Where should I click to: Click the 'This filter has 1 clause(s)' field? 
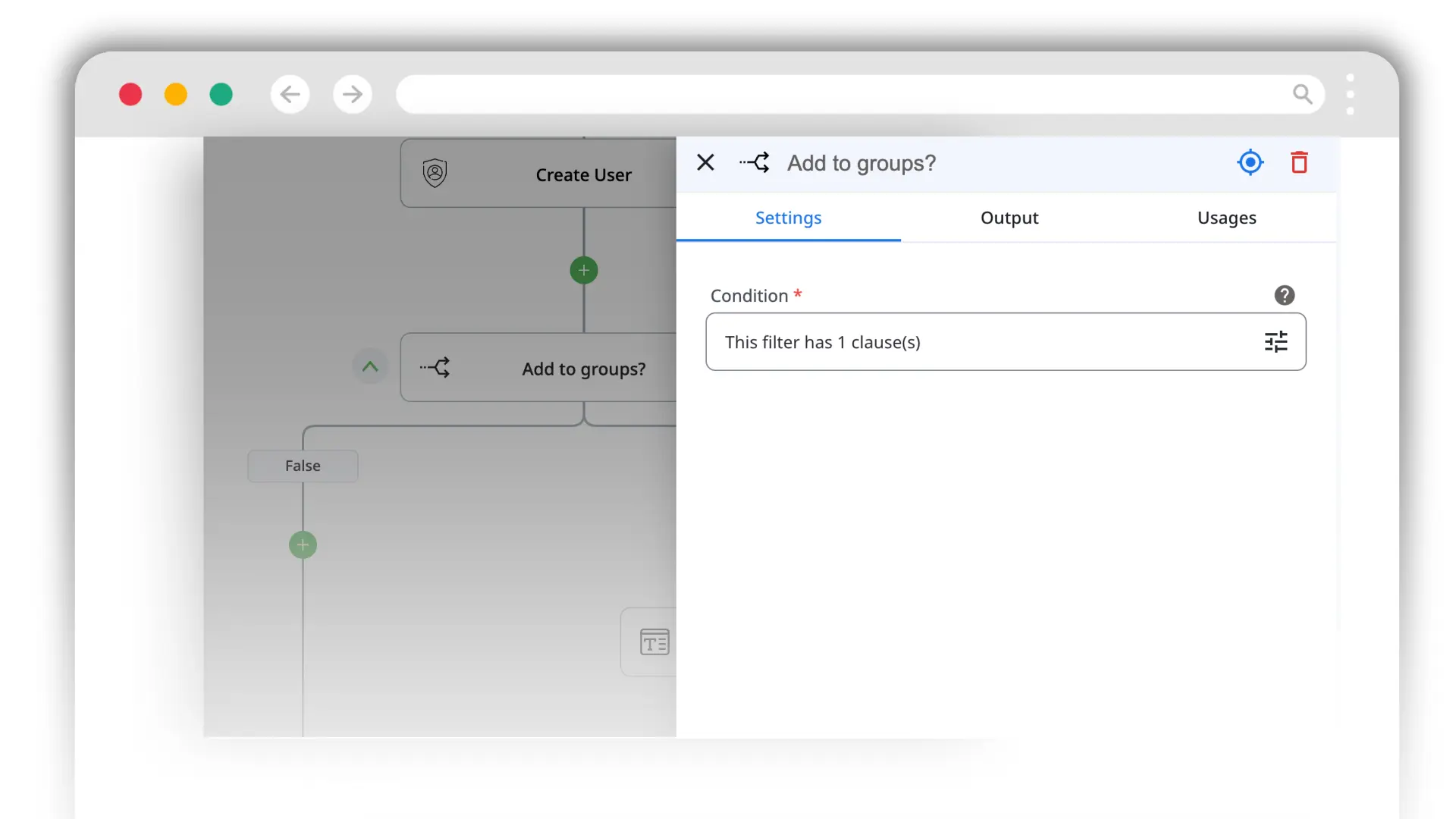point(1006,342)
